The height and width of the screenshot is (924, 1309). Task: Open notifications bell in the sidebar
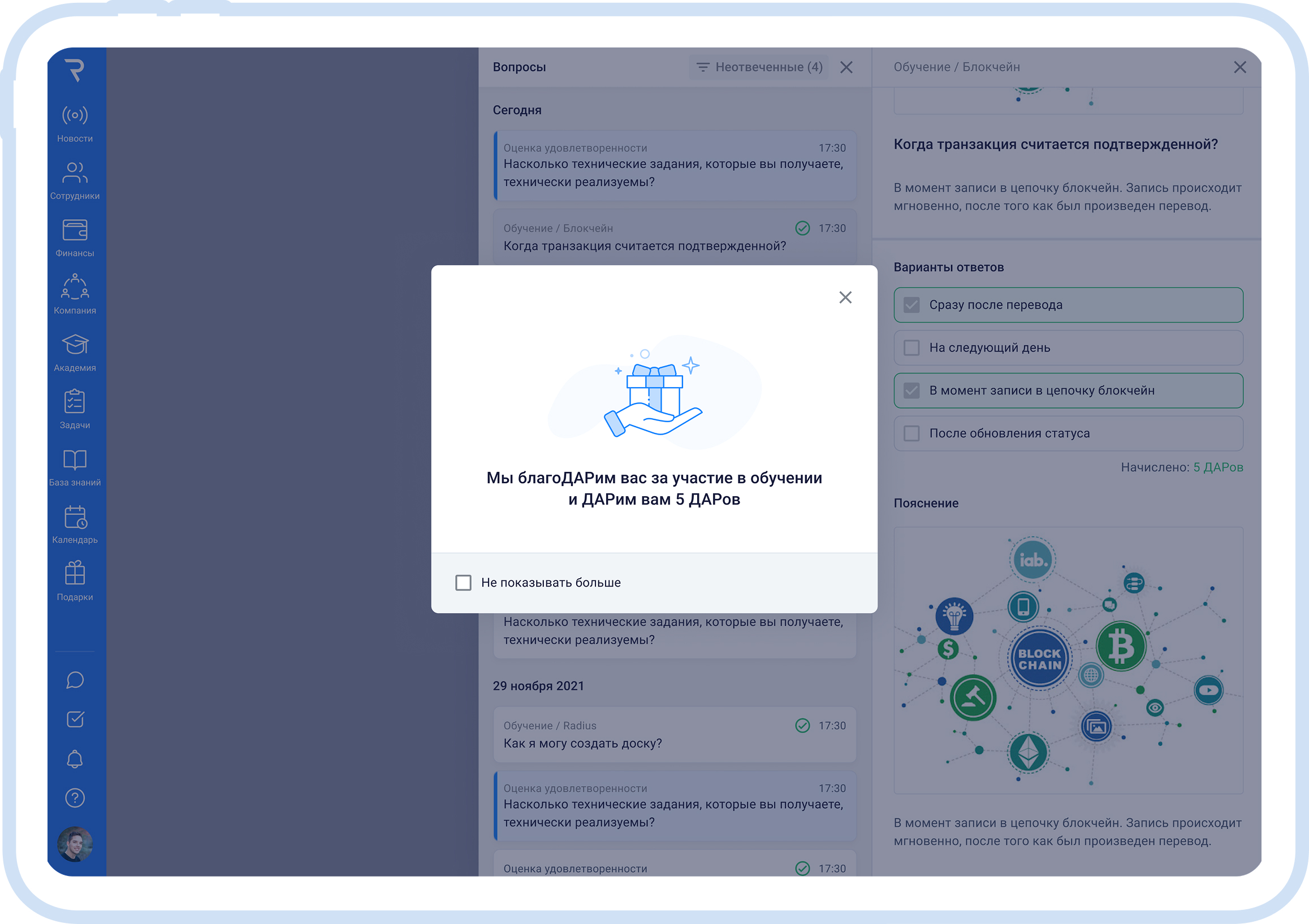click(x=75, y=759)
